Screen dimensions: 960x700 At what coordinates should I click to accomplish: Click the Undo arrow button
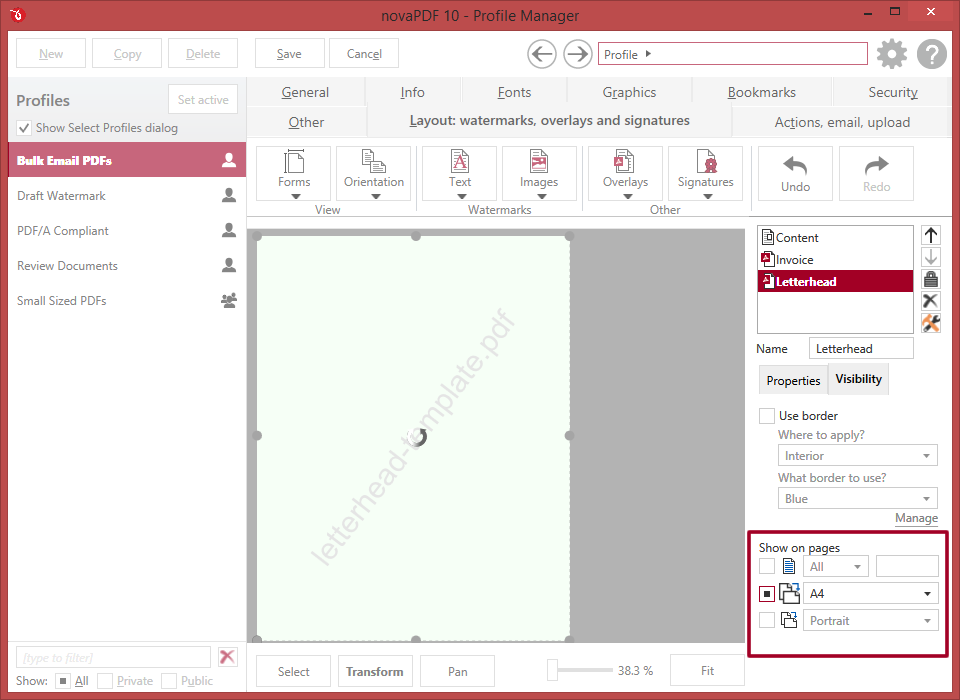pyautogui.click(x=795, y=173)
